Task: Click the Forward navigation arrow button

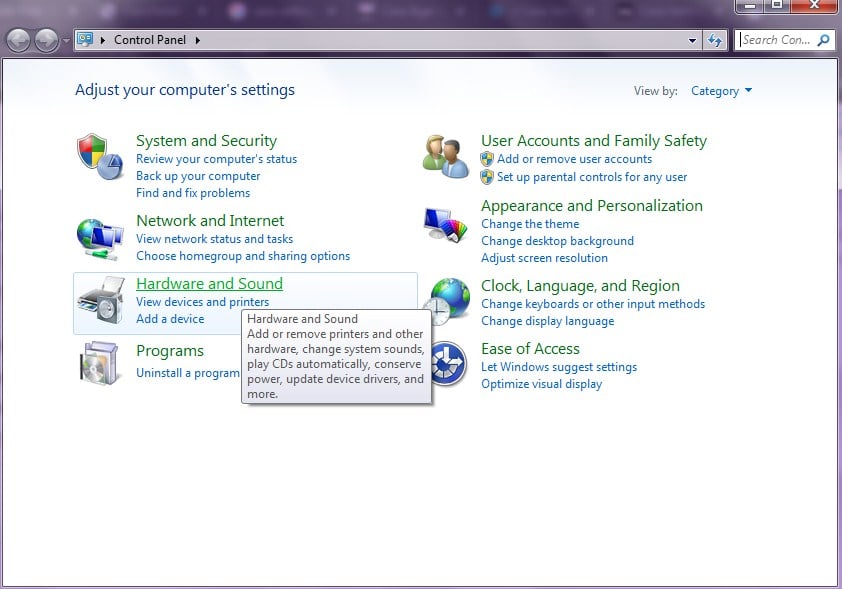Action: (x=47, y=40)
